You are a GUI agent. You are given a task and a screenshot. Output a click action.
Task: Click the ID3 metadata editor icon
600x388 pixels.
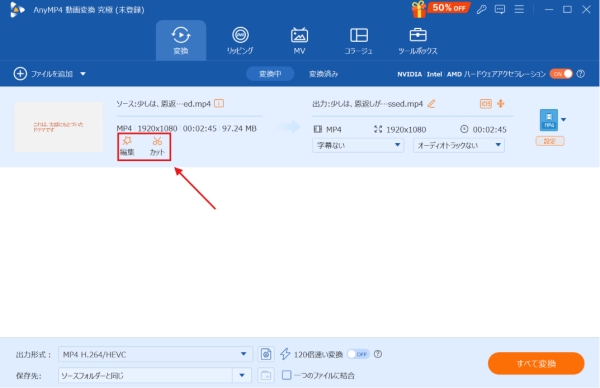tap(486, 103)
